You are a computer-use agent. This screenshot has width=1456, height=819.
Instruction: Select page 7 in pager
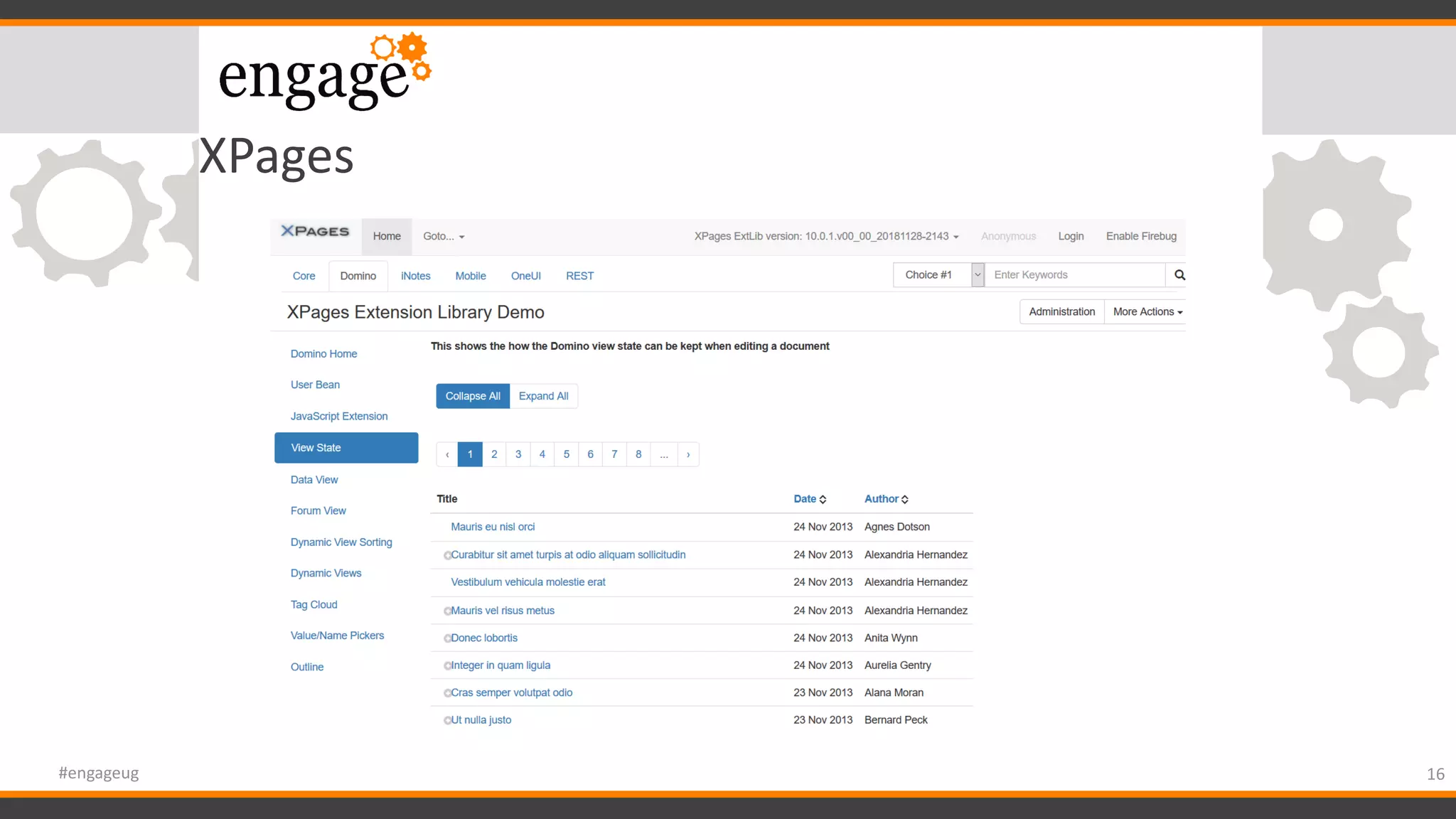coord(614,454)
